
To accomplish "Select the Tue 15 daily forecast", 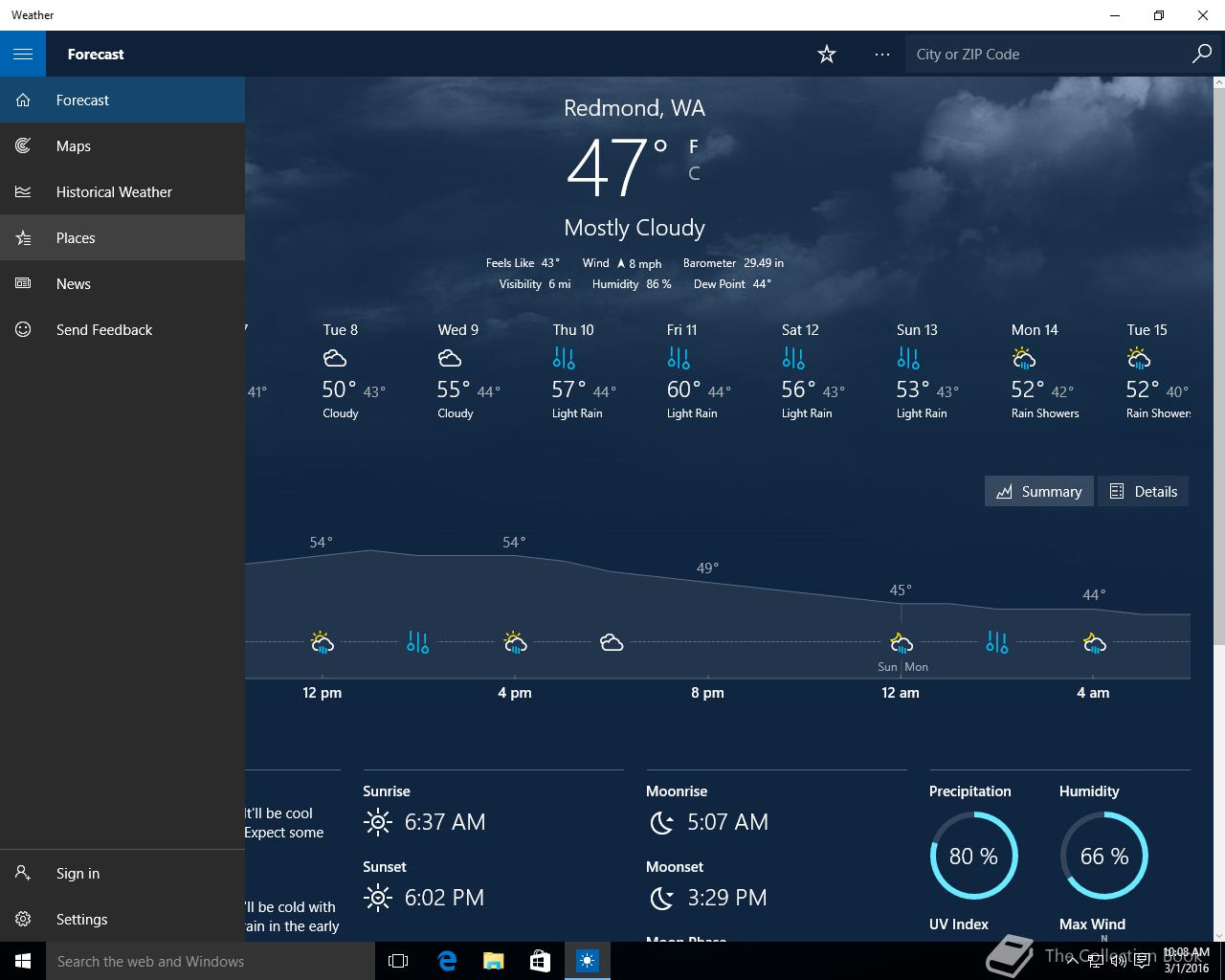I will [1158, 371].
